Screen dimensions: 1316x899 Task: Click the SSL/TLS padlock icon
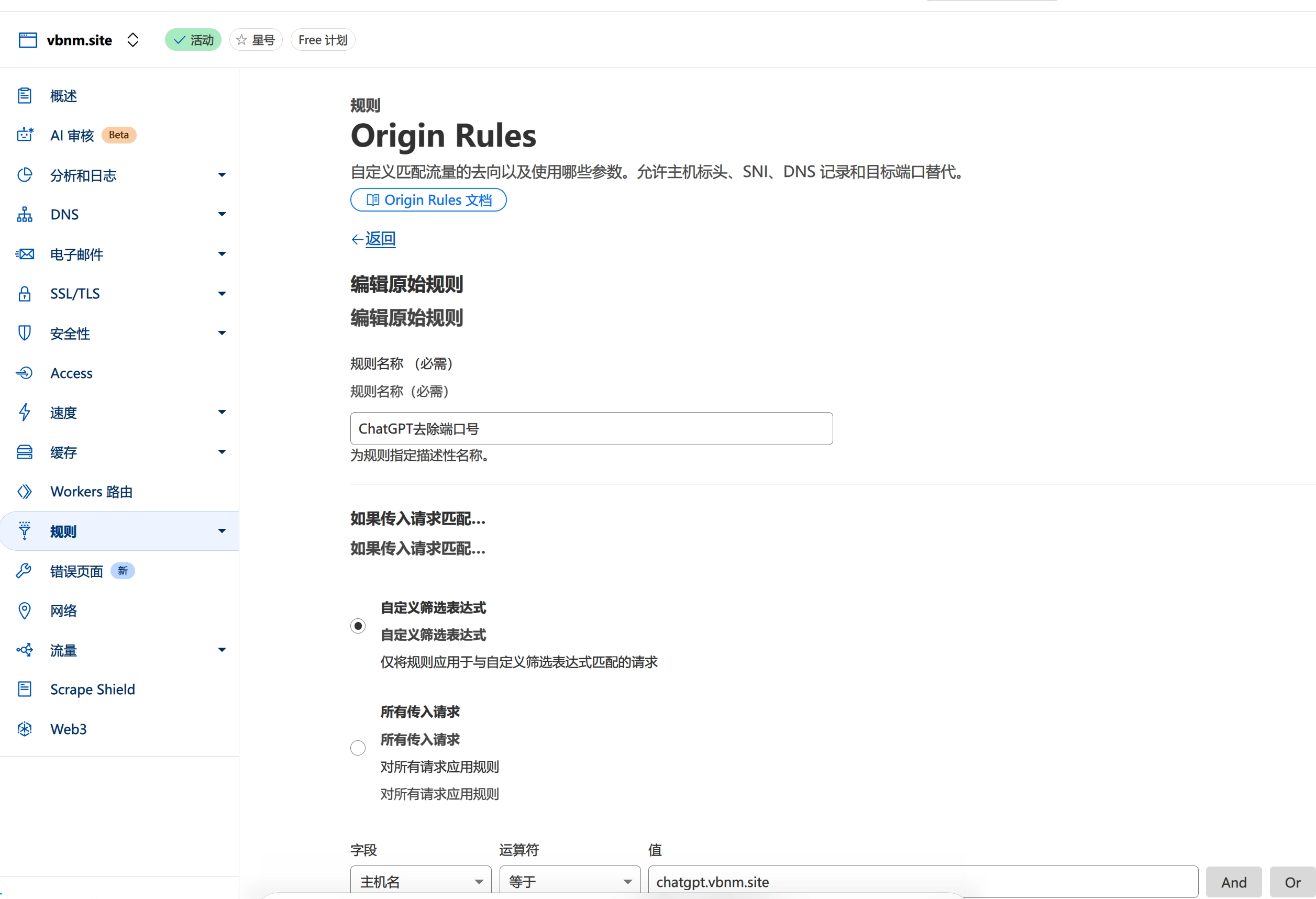click(x=24, y=294)
